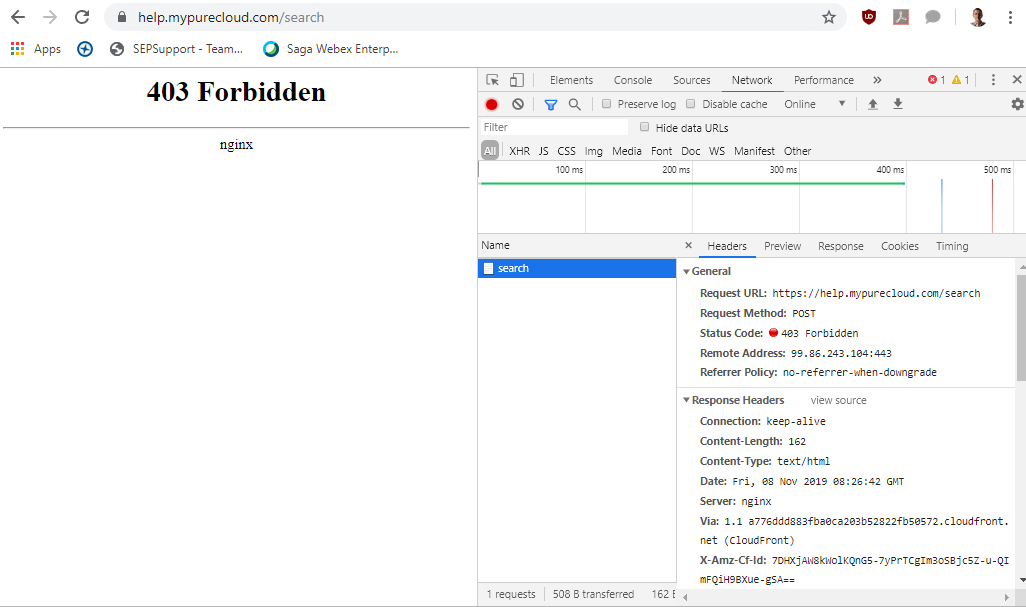Switch to the Sources tab
Image resolution: width=1026 pixels, height=607 pixels.
point(692,80)
